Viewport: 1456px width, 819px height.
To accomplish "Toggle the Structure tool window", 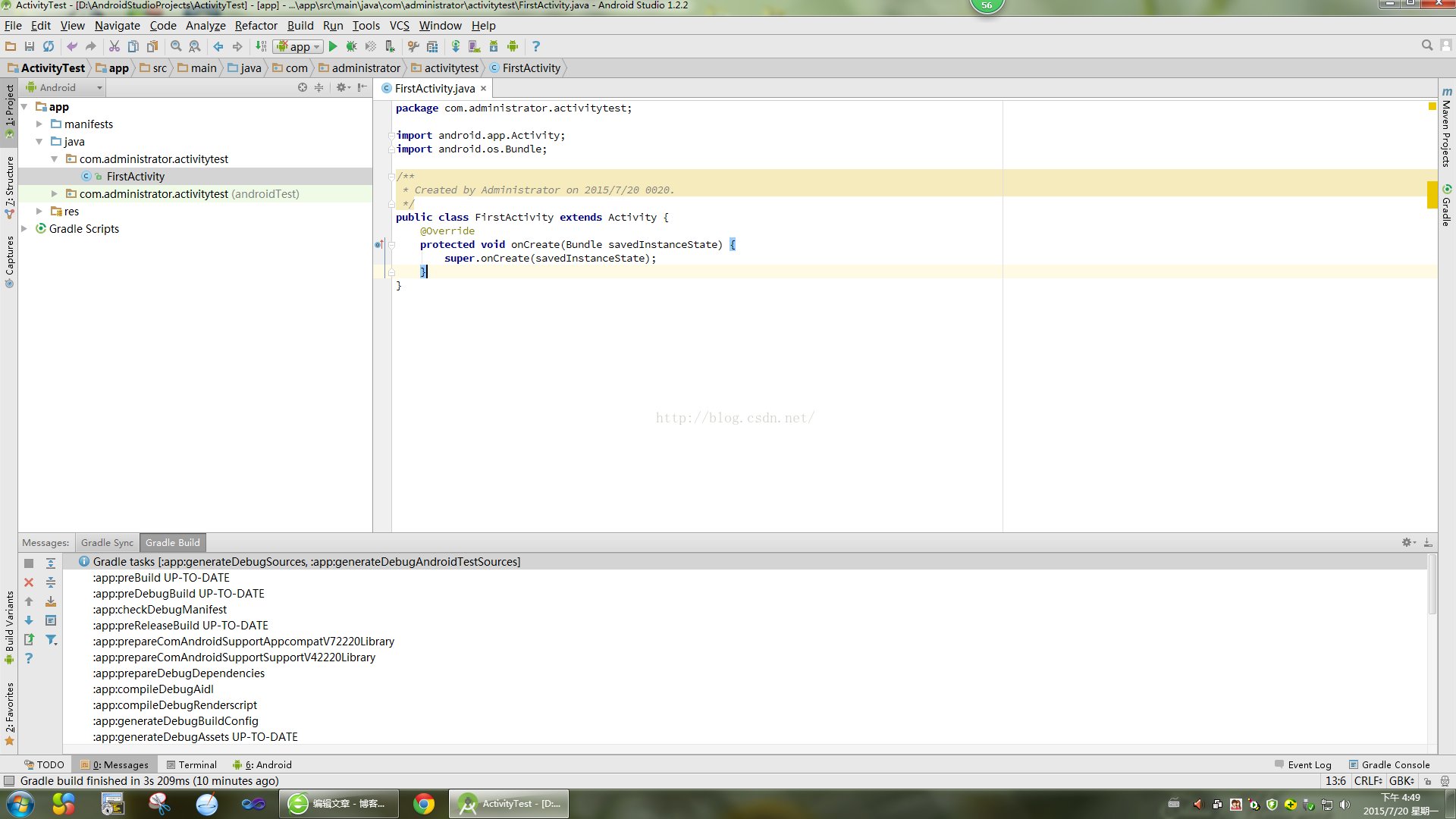I will point(9,187).
